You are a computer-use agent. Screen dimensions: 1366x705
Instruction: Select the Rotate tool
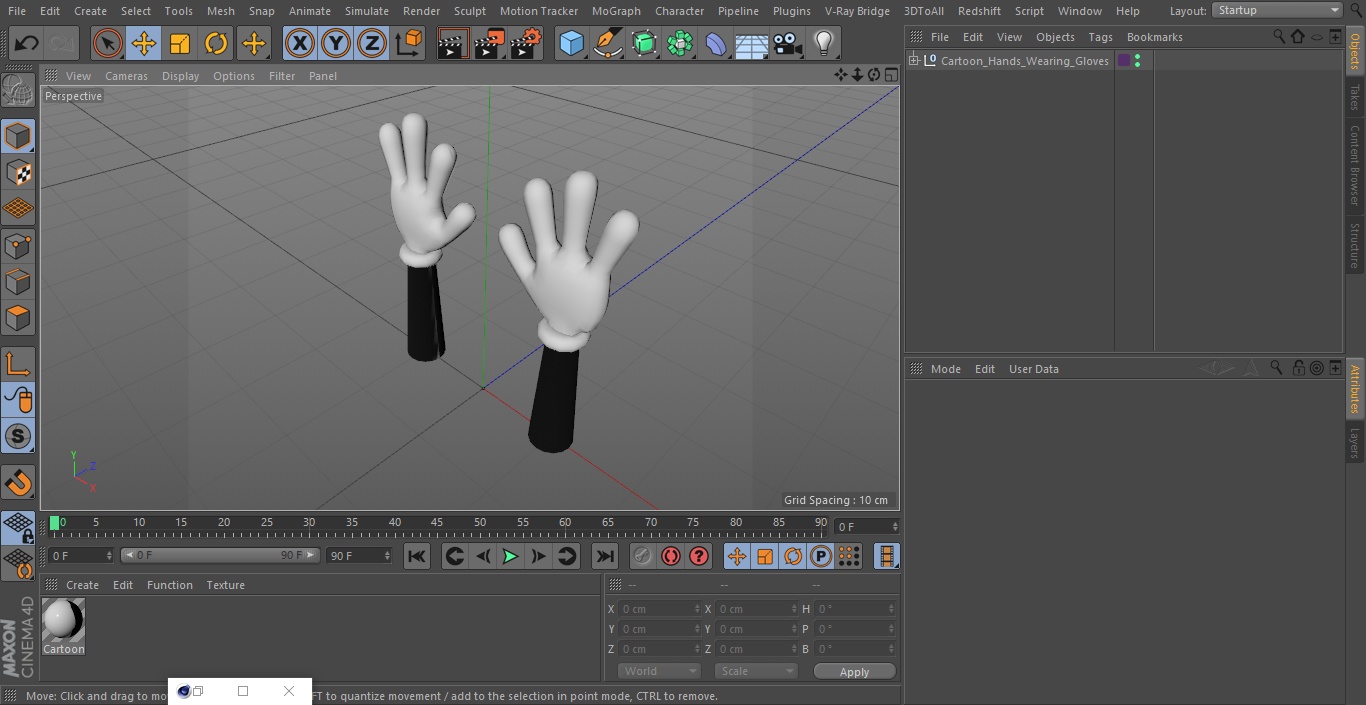216,43
